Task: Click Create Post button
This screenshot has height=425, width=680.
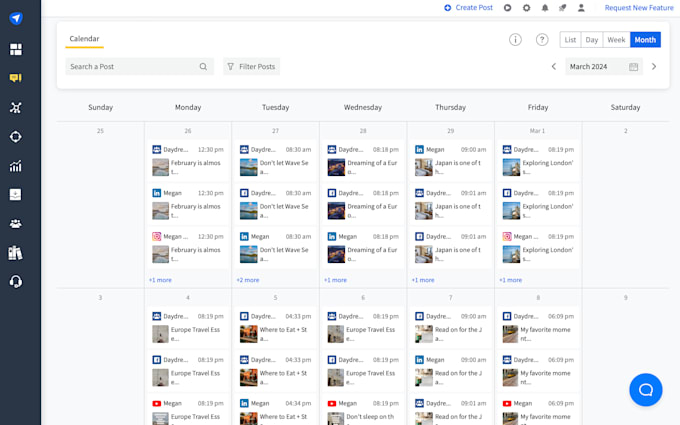Action: [468, 8]
